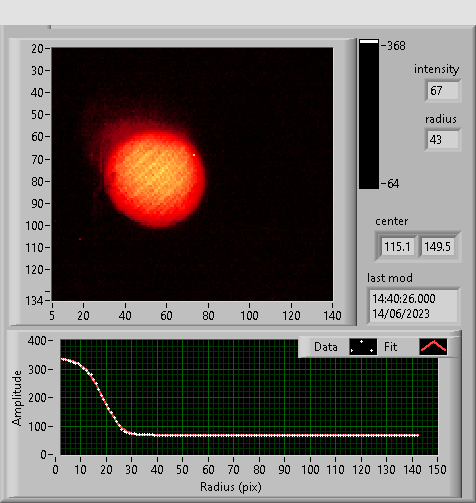Click the Amplitude axis label
Screen dimensions: 476x503
click(17, 398)
